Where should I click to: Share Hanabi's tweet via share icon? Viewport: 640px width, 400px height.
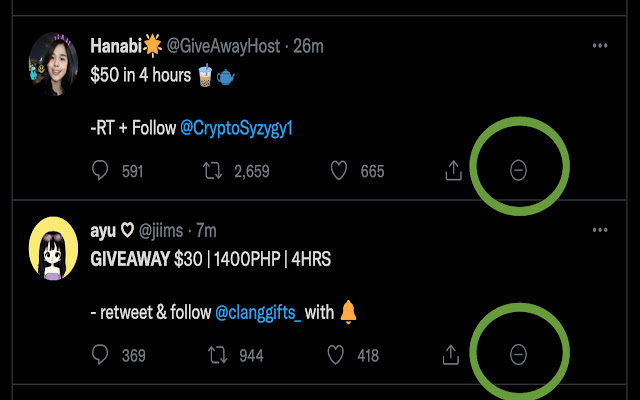(452, 171)
